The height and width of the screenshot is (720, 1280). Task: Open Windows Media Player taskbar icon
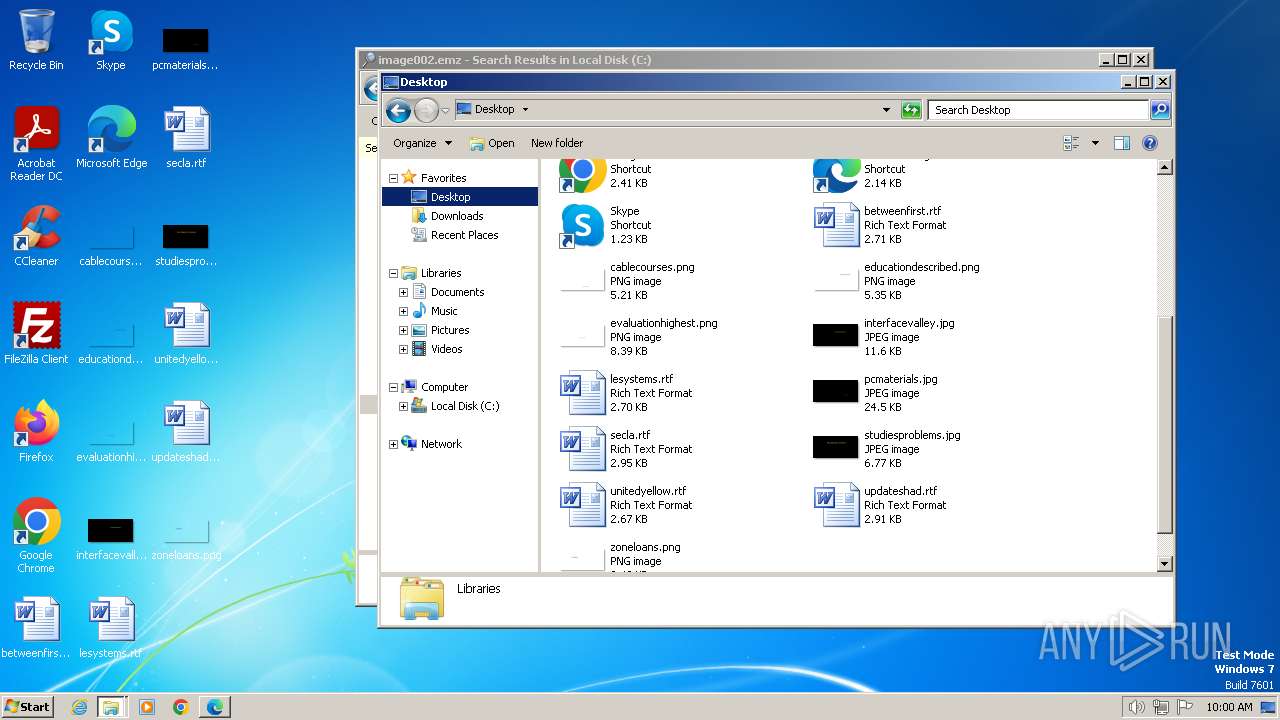147,707
